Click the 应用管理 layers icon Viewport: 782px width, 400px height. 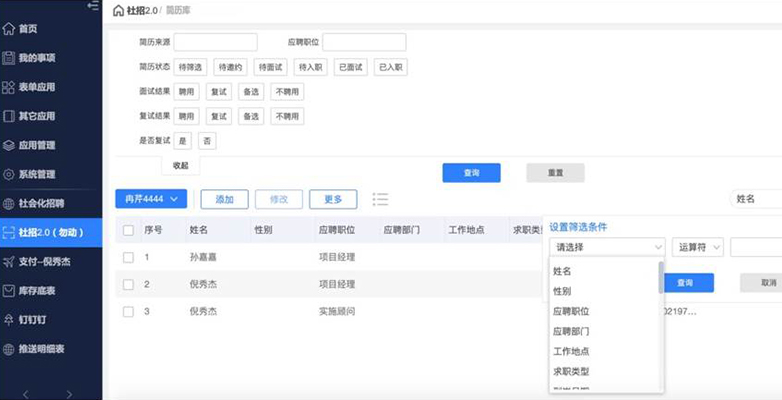coord(9,145)
